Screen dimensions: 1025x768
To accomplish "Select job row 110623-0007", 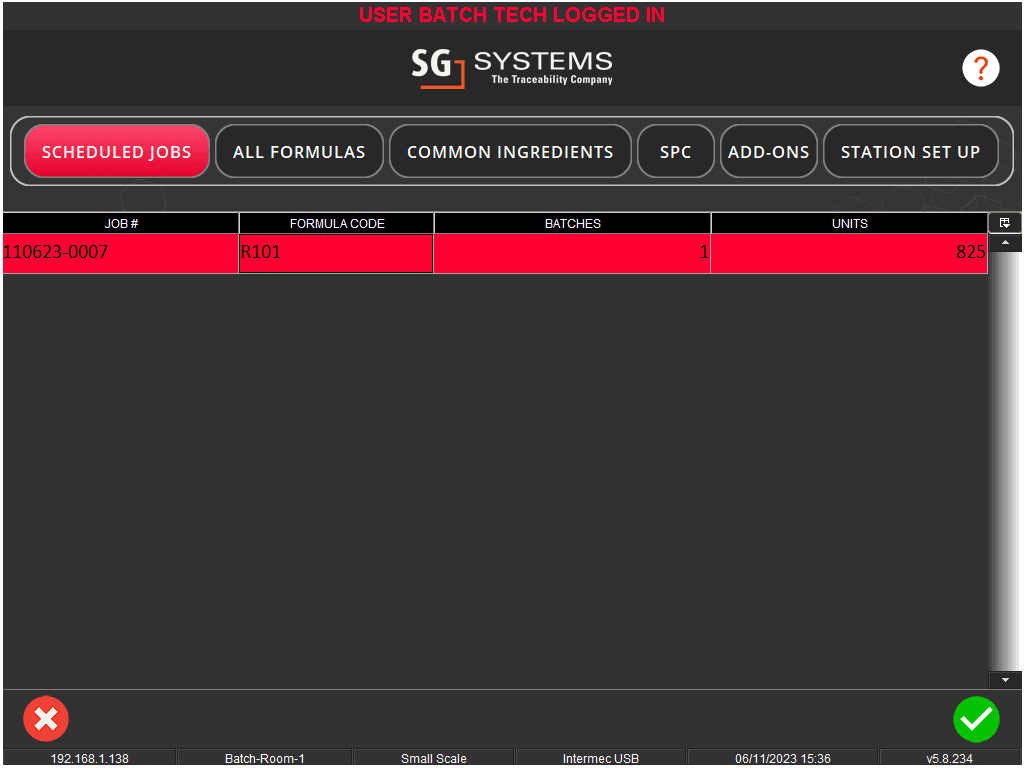I will pos(120,252).
